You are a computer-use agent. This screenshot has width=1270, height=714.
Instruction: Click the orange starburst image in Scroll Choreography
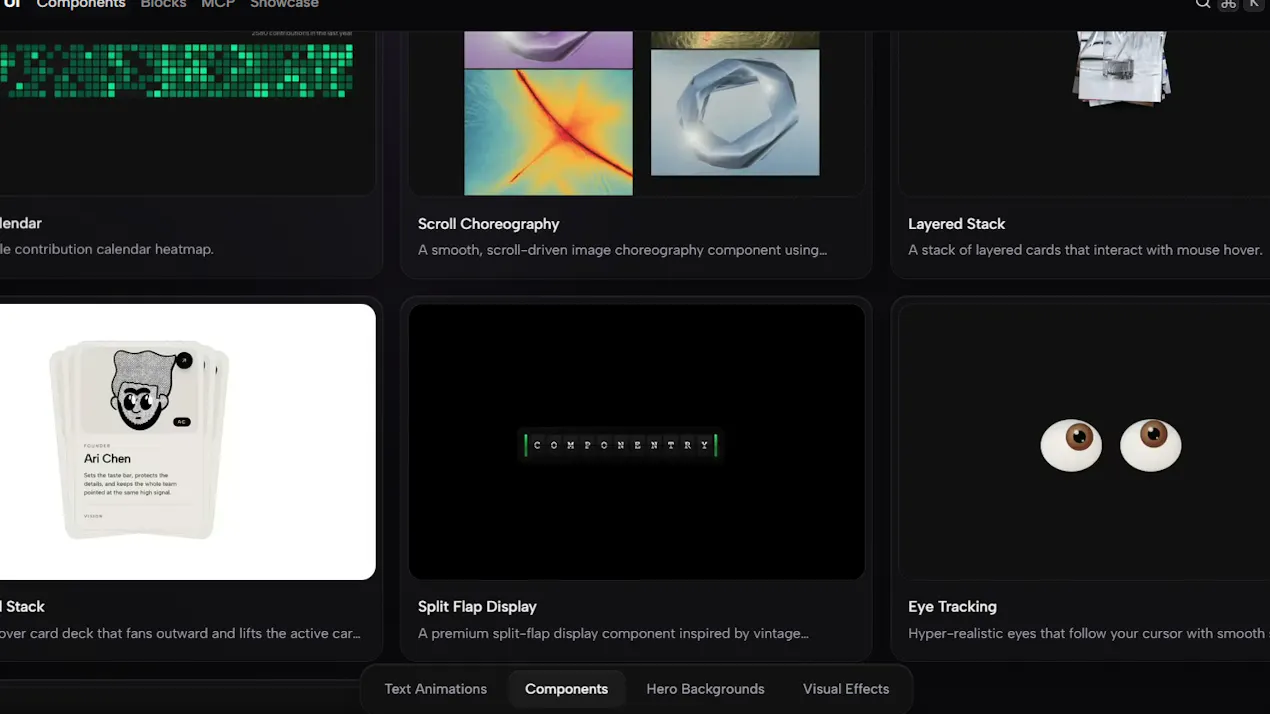coord(548,132)
